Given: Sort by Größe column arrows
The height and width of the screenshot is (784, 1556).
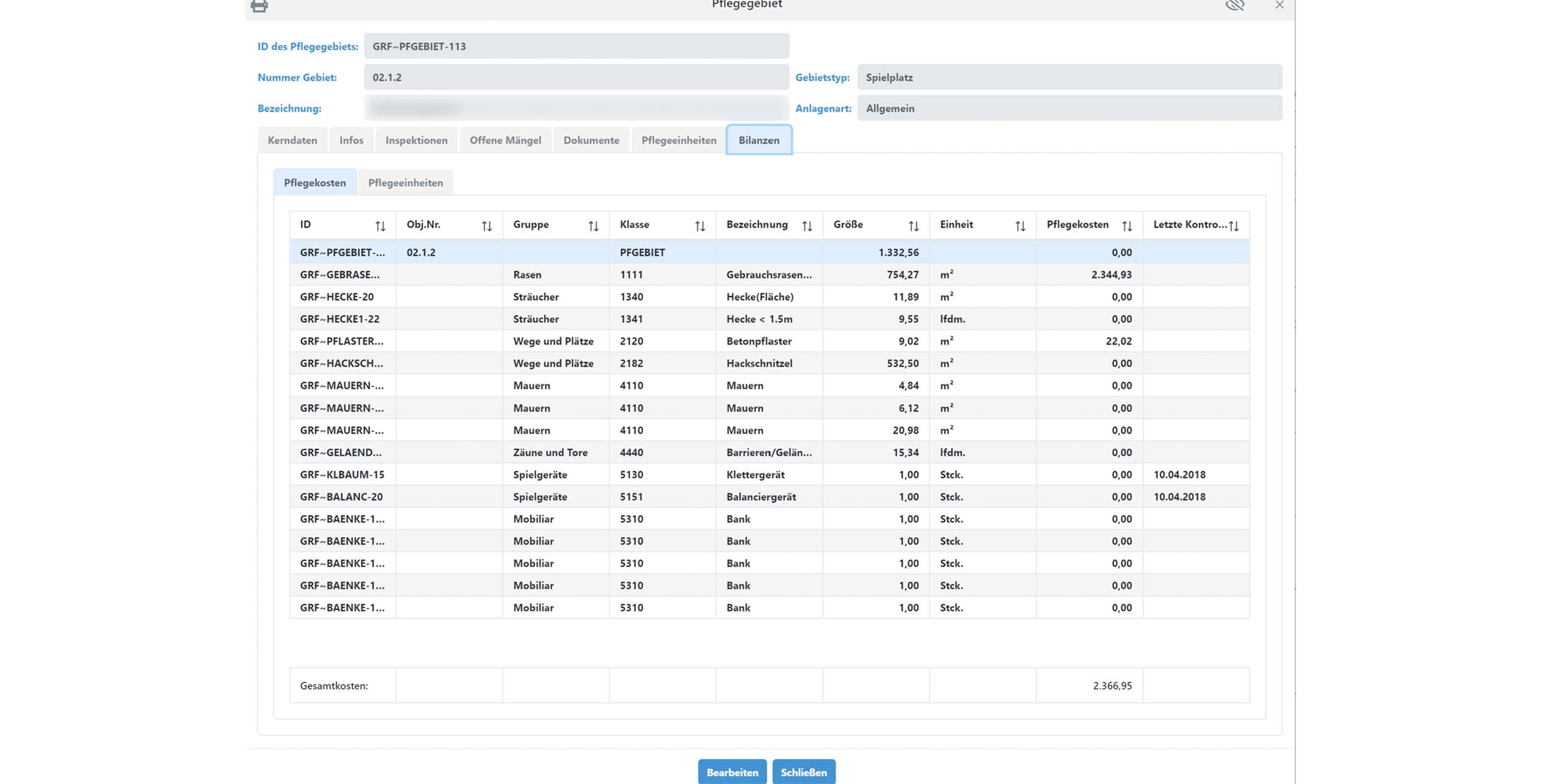Looking at the screenshot, I should (913, 226).
